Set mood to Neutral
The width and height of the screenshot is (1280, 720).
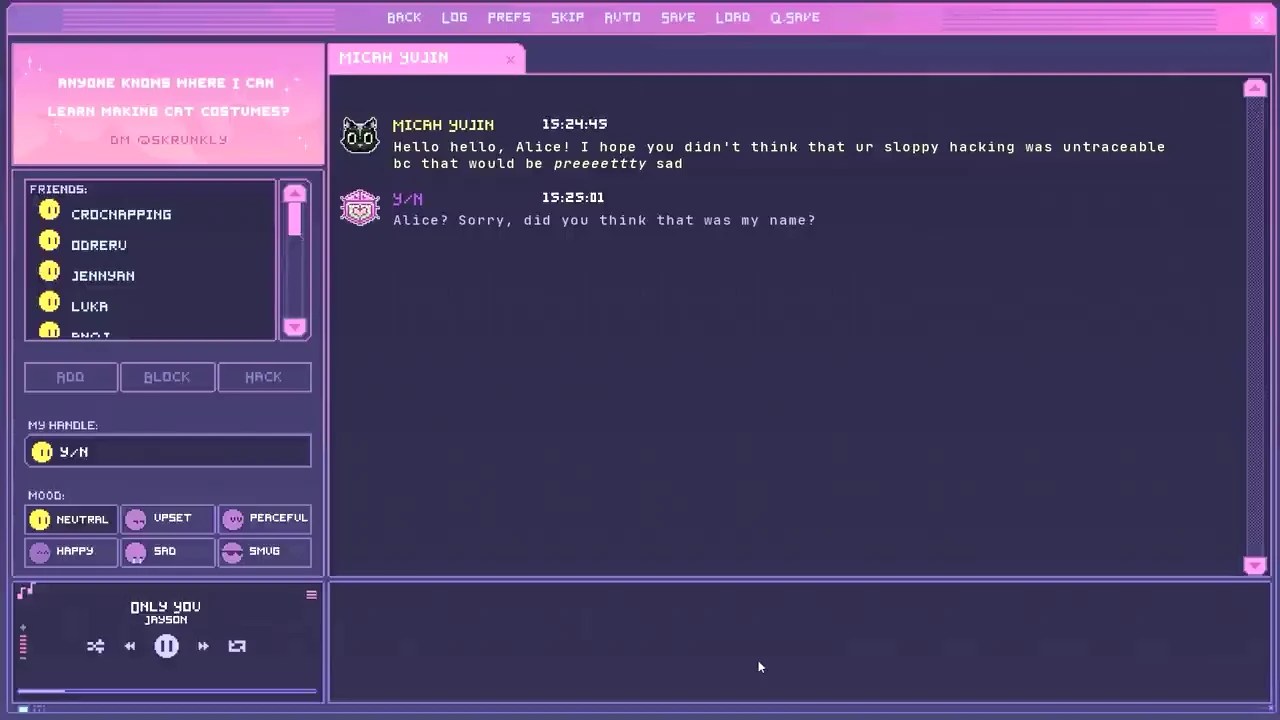[x=70, y=519]
